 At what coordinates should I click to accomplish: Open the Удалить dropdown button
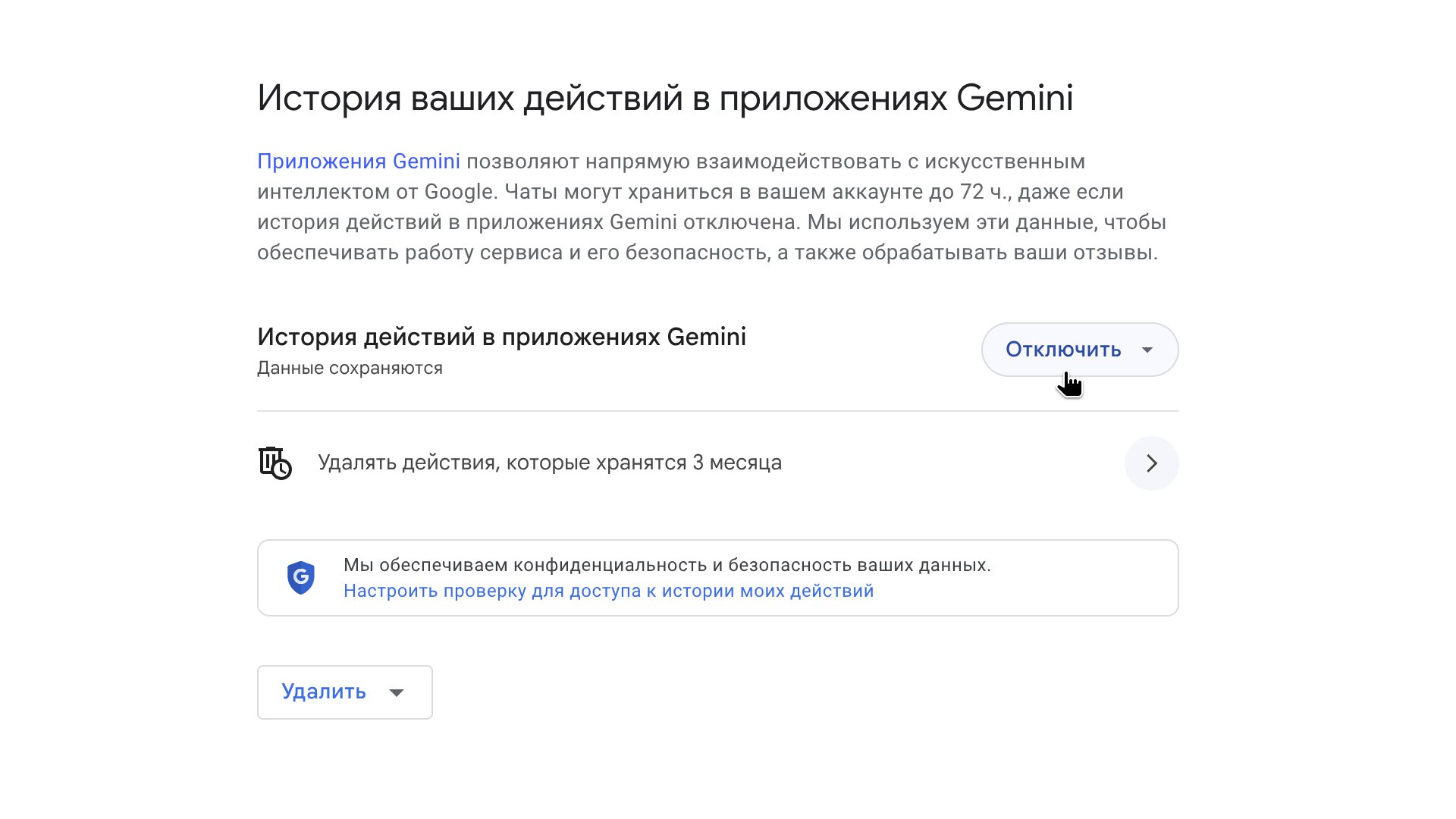click(345, 692)
